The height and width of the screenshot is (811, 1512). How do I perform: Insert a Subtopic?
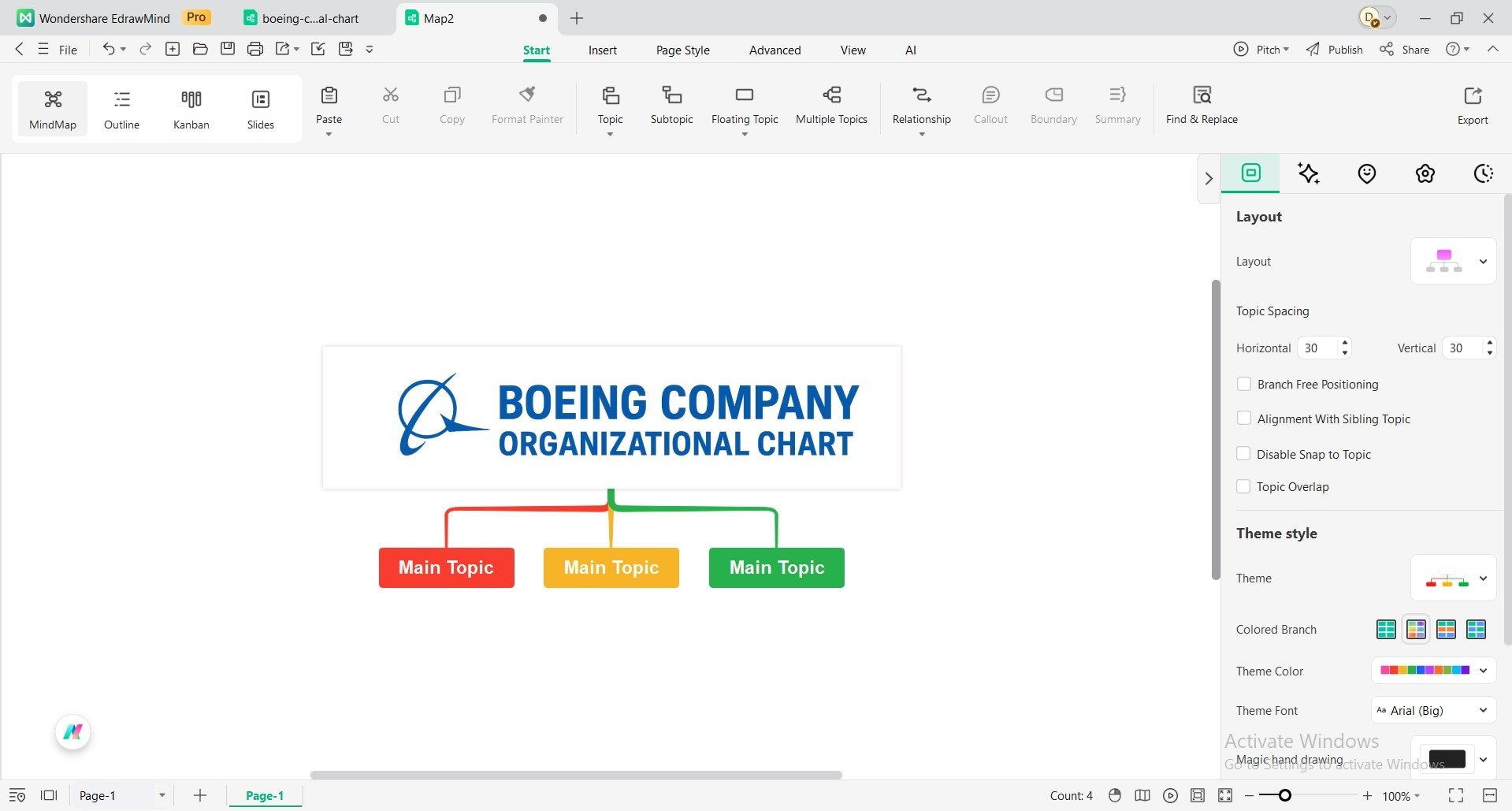tap(671, 105)
